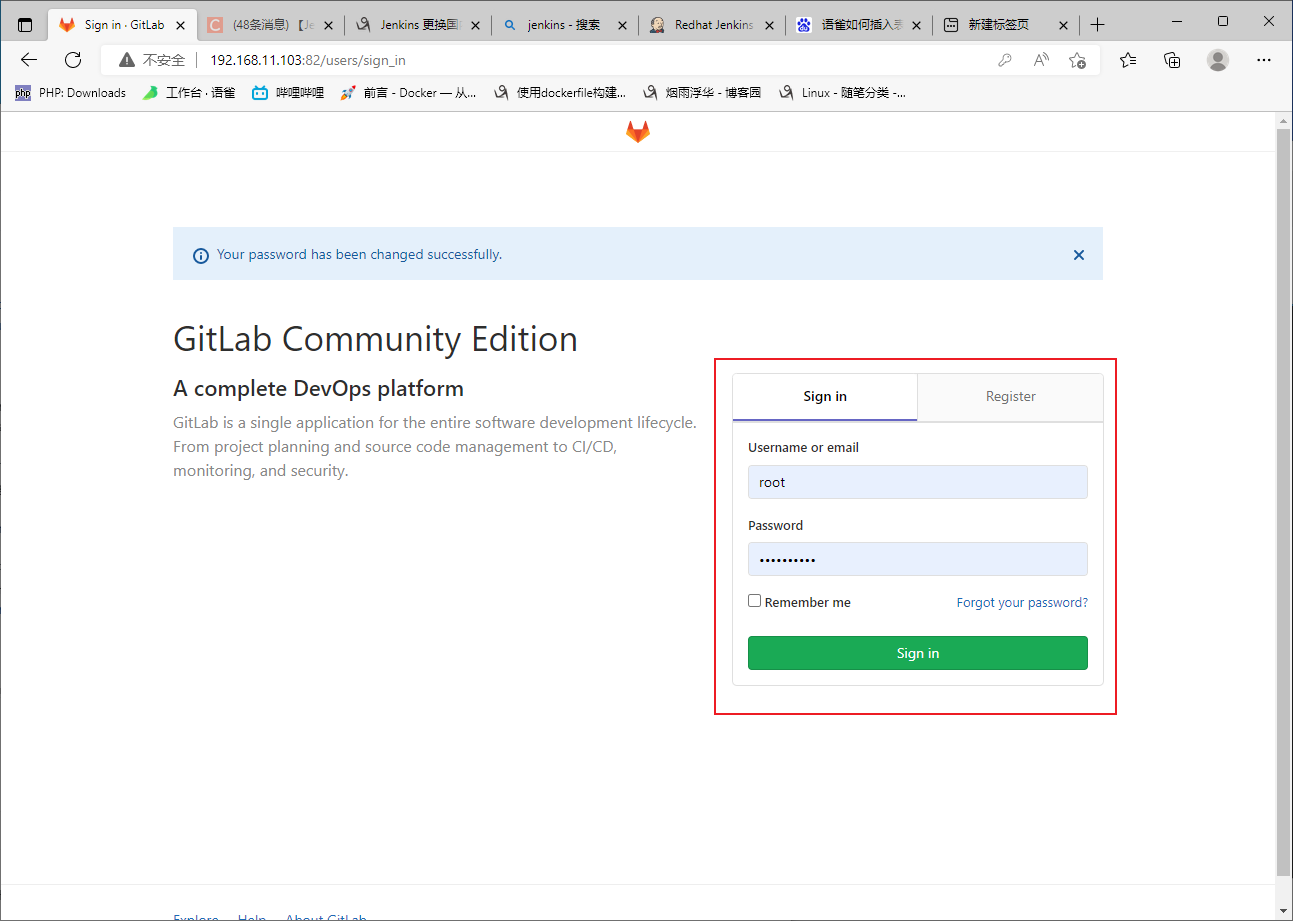Click the info icon in the alert banner
This screenshot has height=921, width=1293.
[200, 255]
